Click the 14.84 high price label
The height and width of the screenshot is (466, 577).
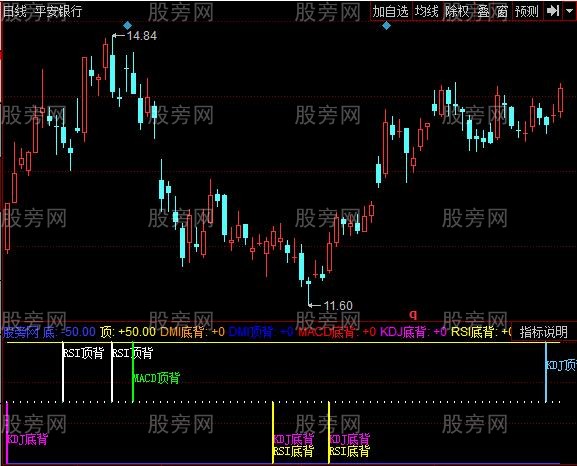point(142,36)
